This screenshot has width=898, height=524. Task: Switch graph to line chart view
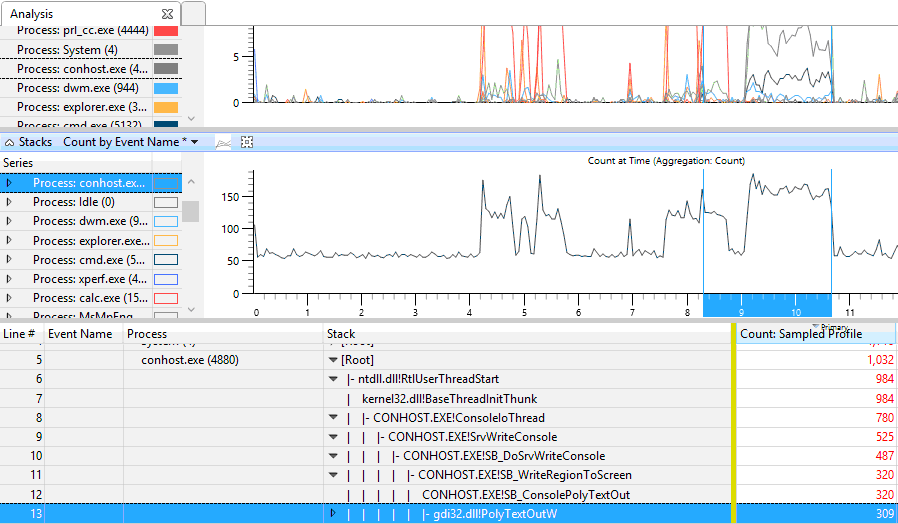coord(223,143)
